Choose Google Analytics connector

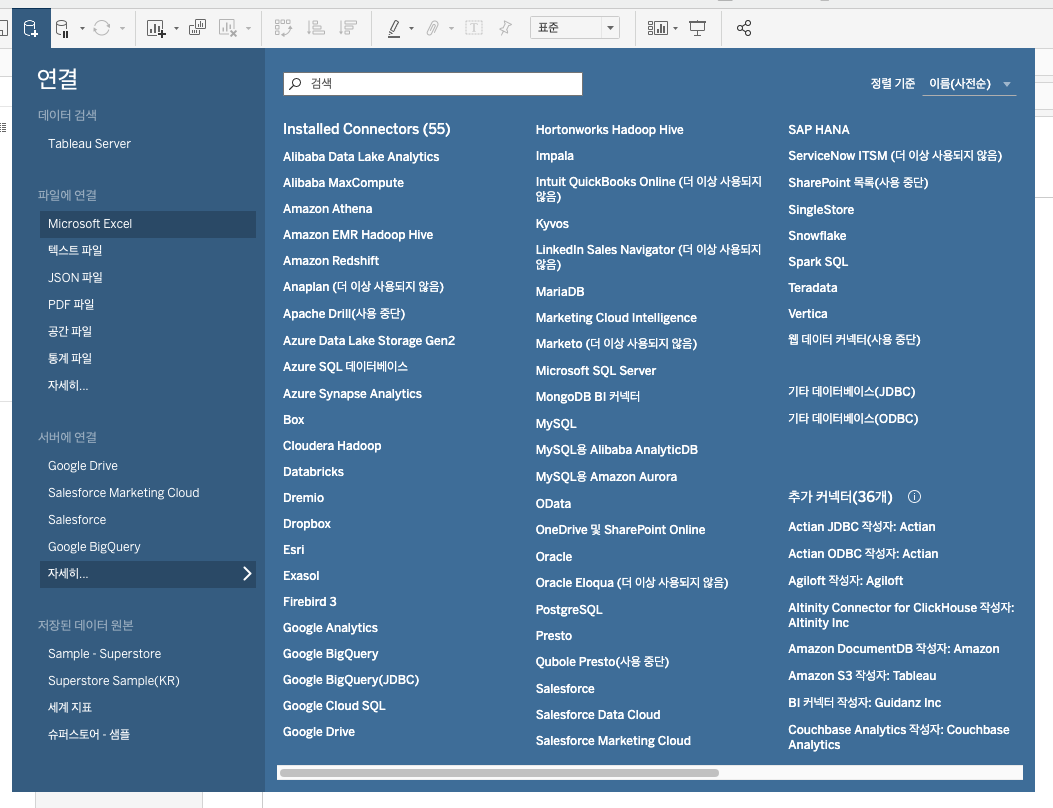pos(330,628)
